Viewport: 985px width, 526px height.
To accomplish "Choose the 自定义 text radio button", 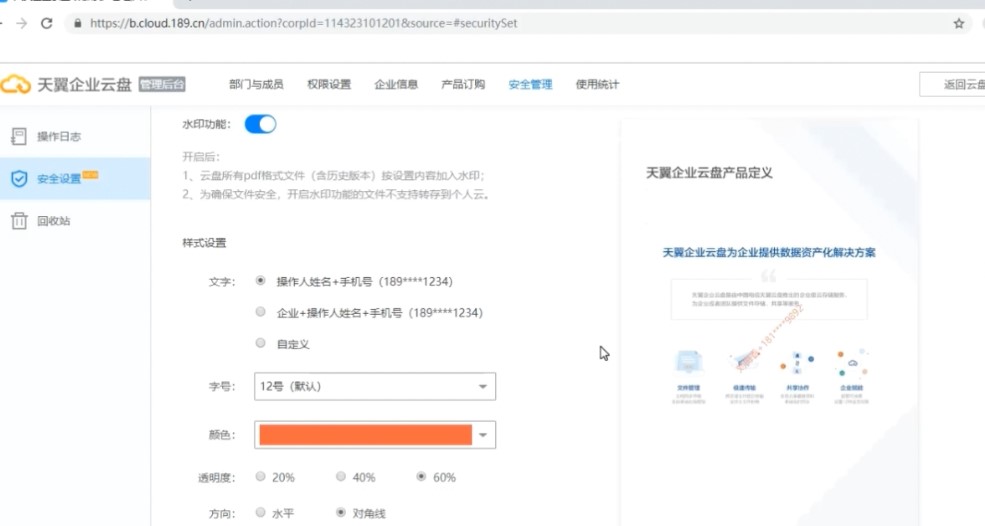I will tap(260, 343).
